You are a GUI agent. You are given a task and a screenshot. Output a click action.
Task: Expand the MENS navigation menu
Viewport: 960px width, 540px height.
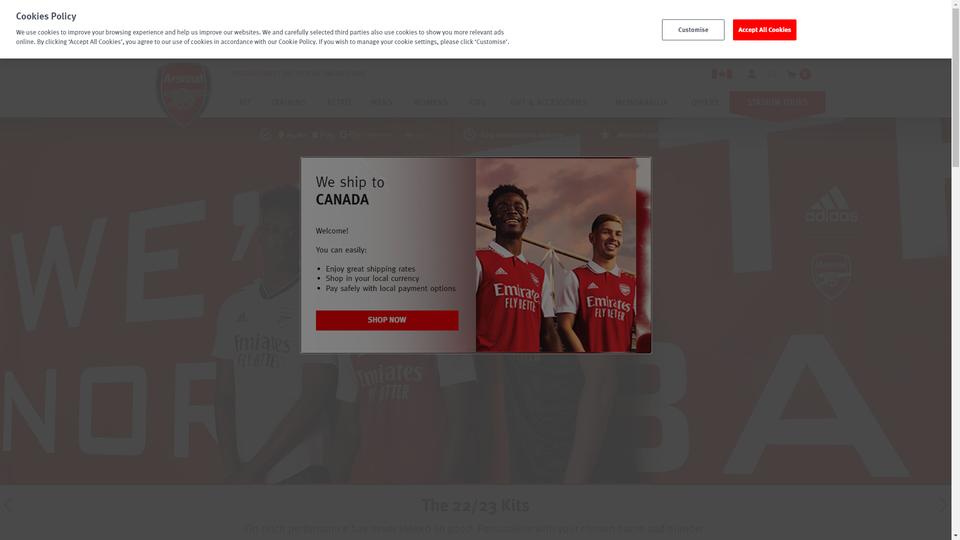[x=381, y=102]
